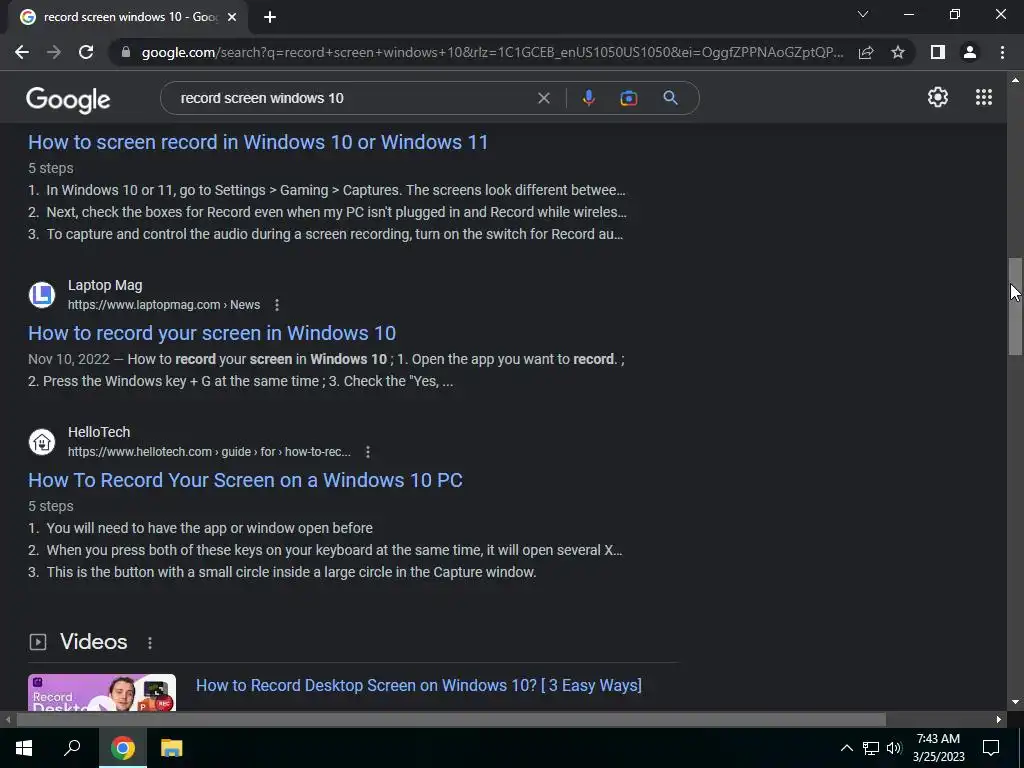The width and height of the screenshot is (1024, 768).
Task: Search by image camera icon
Action: [628, 98]
